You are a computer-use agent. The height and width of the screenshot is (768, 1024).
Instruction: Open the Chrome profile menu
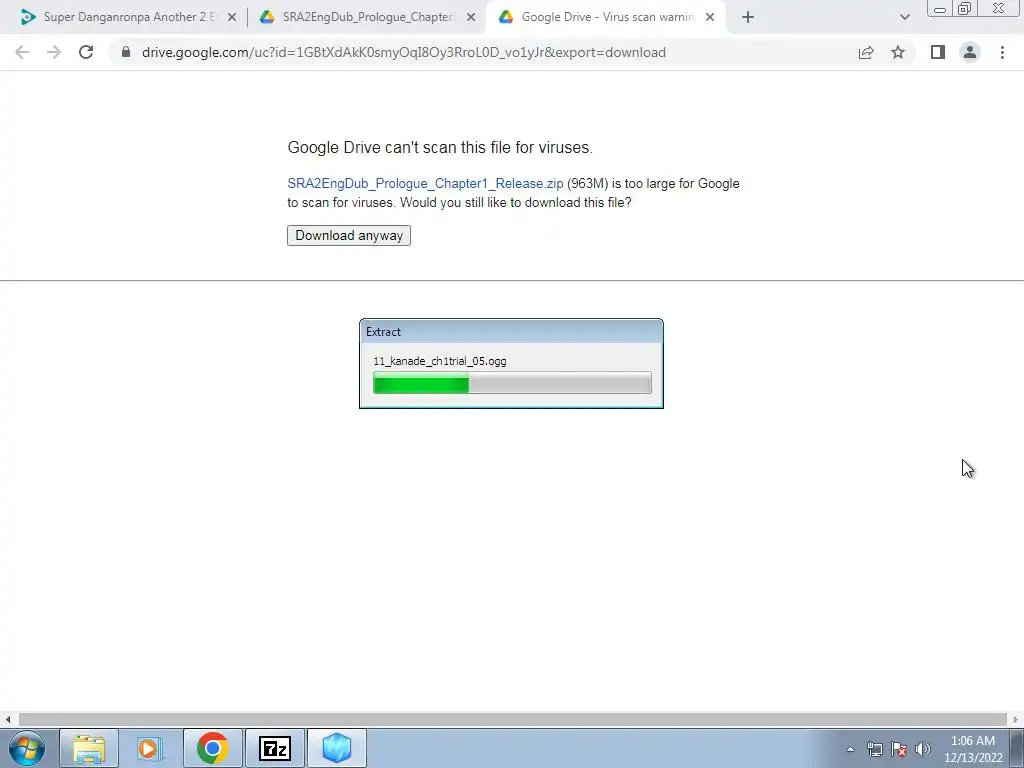(x=970, y=52)
